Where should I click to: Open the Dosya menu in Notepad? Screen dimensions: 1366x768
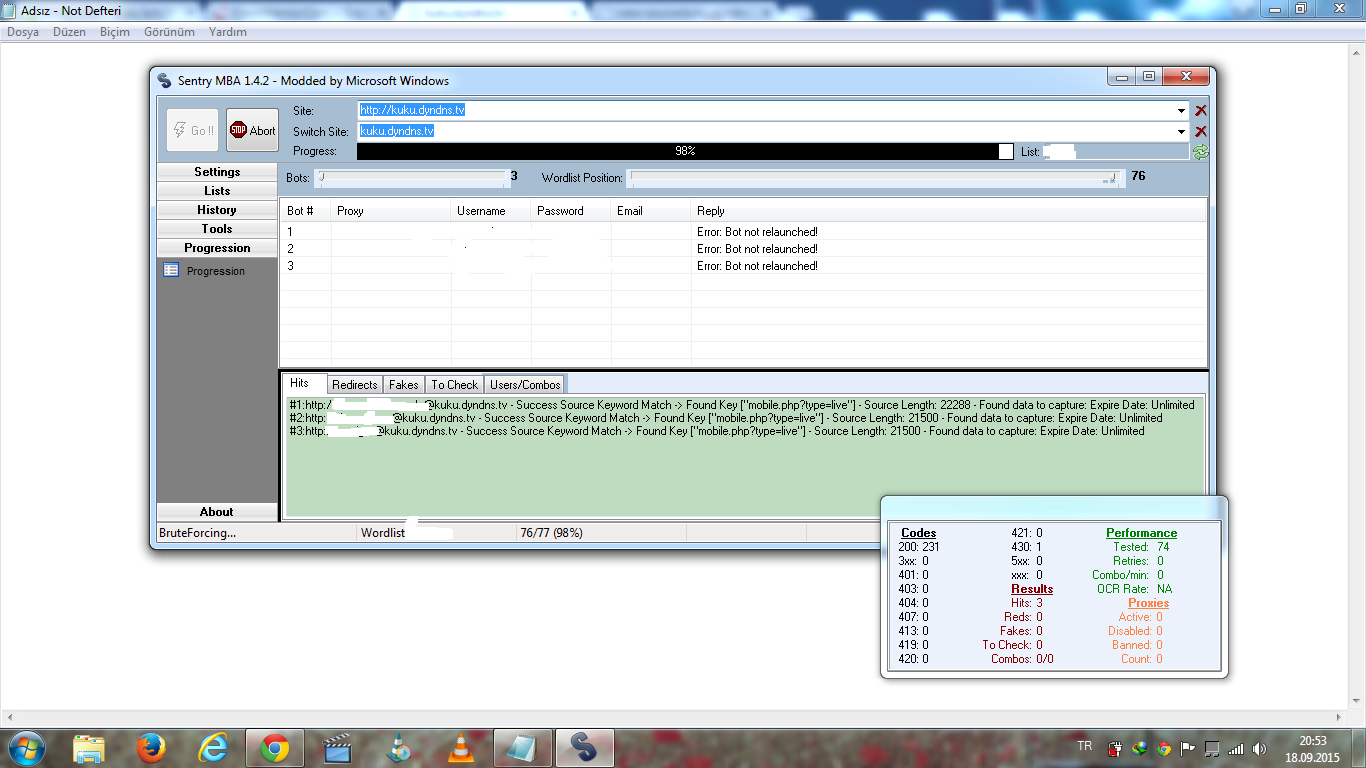pyautogui.click(x=23, y=32)
